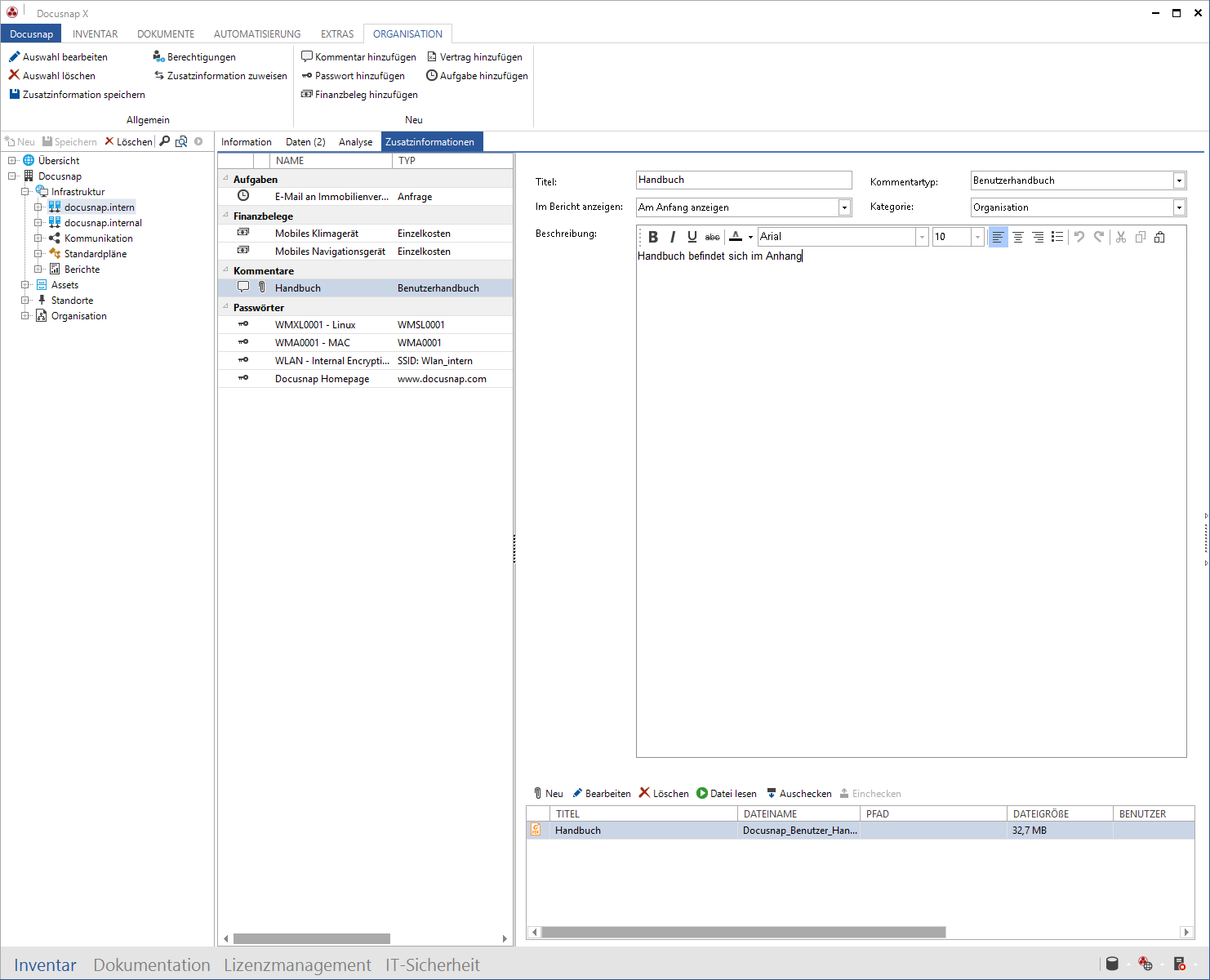This screenshot has width=1210, height=980.
Task: Click Zusatzinformation speichern
Action: 77,95
